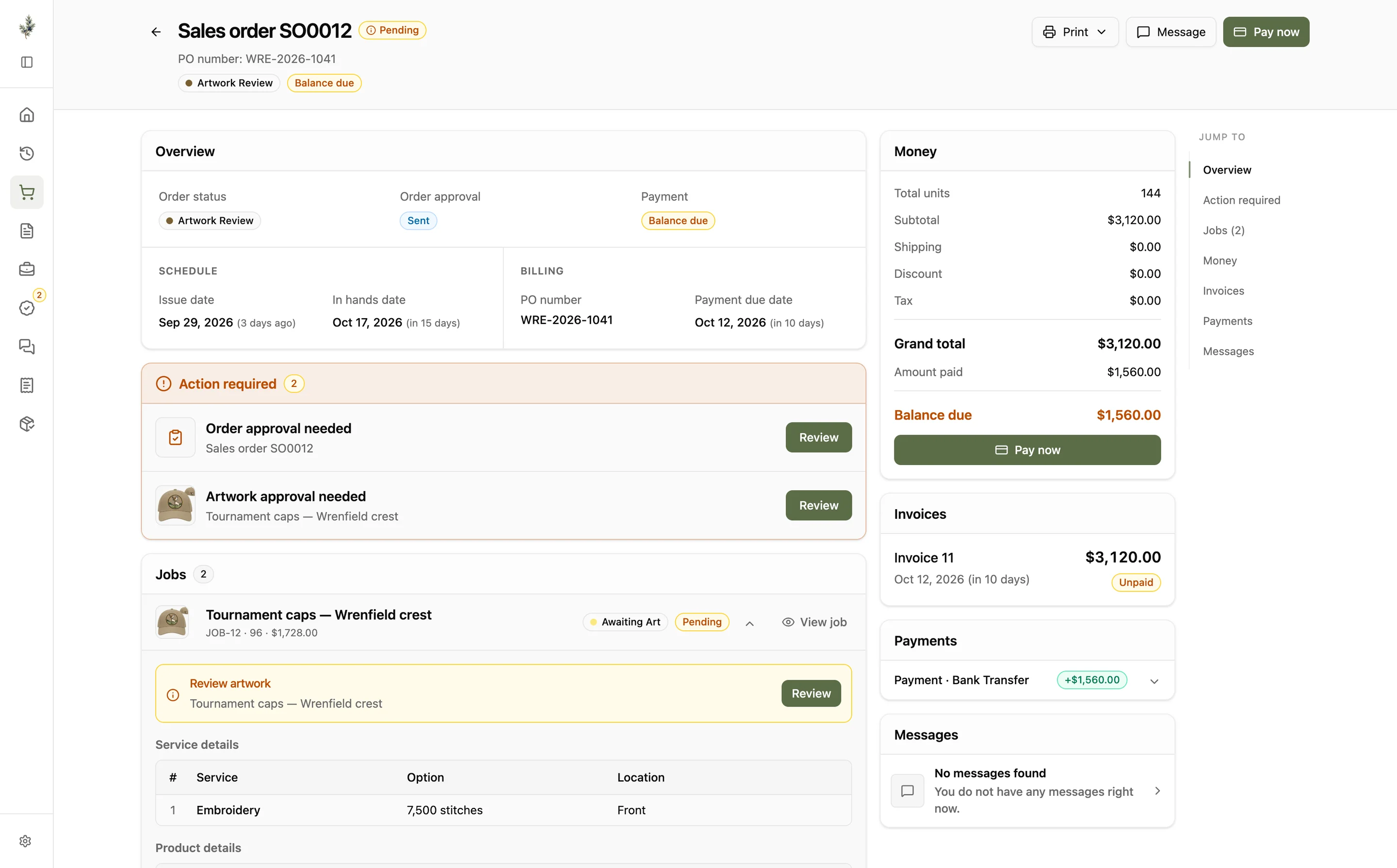Open the briefcase icon in sidebar
This screenshot has height=868, width=1397.
coord(27,269)
